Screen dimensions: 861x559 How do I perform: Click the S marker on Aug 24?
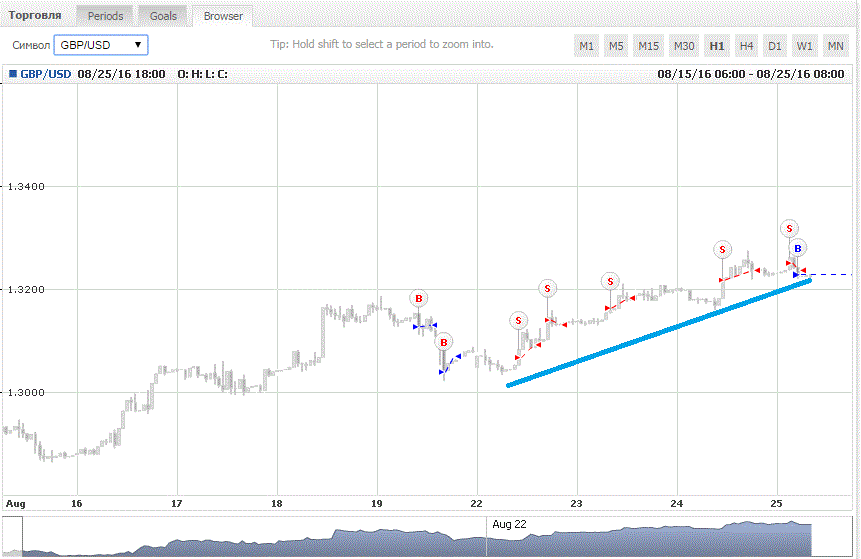[722, 250]
